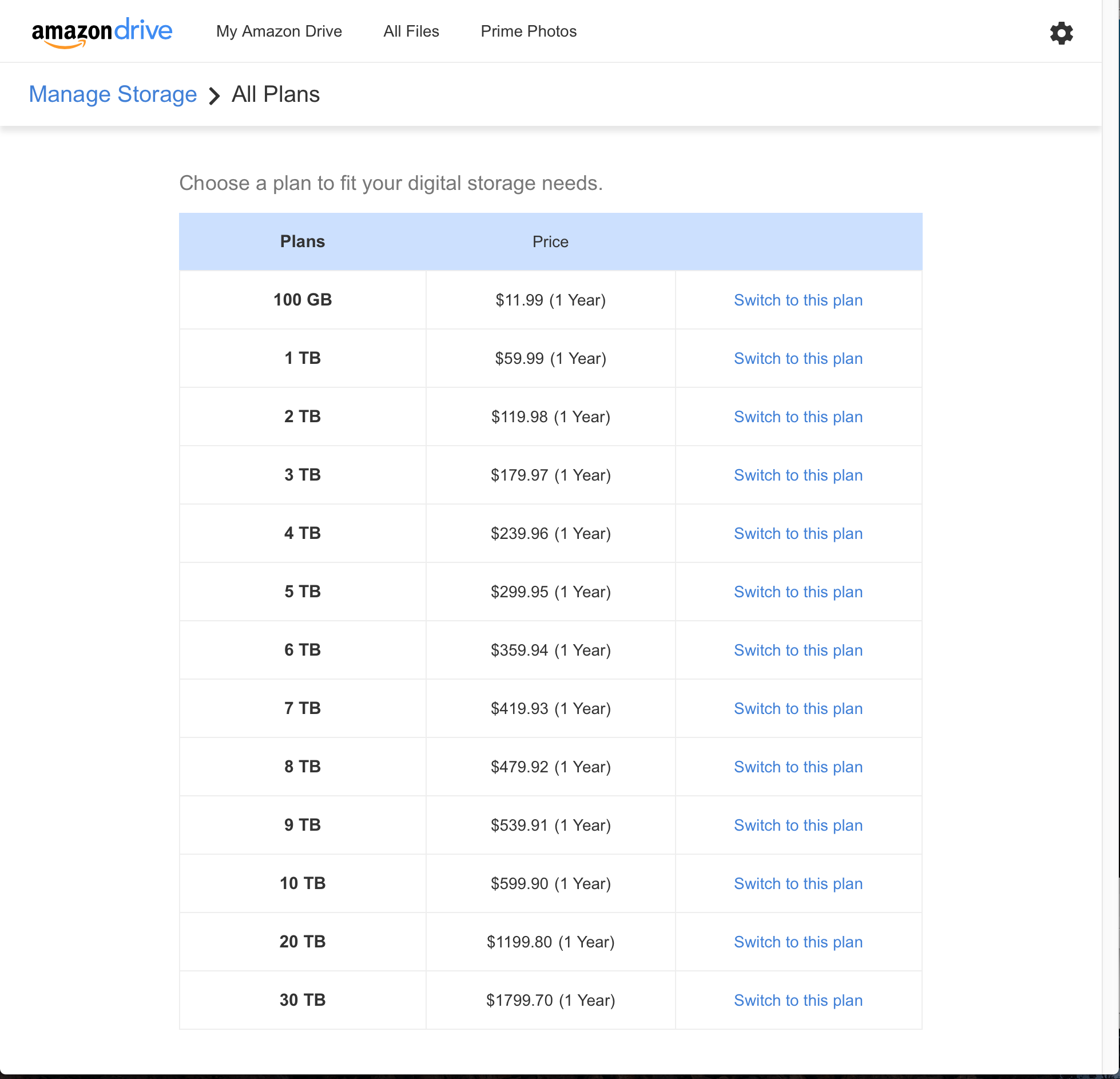1120x1079 pixels.
Task: Switch to the 1 TB plan
Action: point(797,359)
